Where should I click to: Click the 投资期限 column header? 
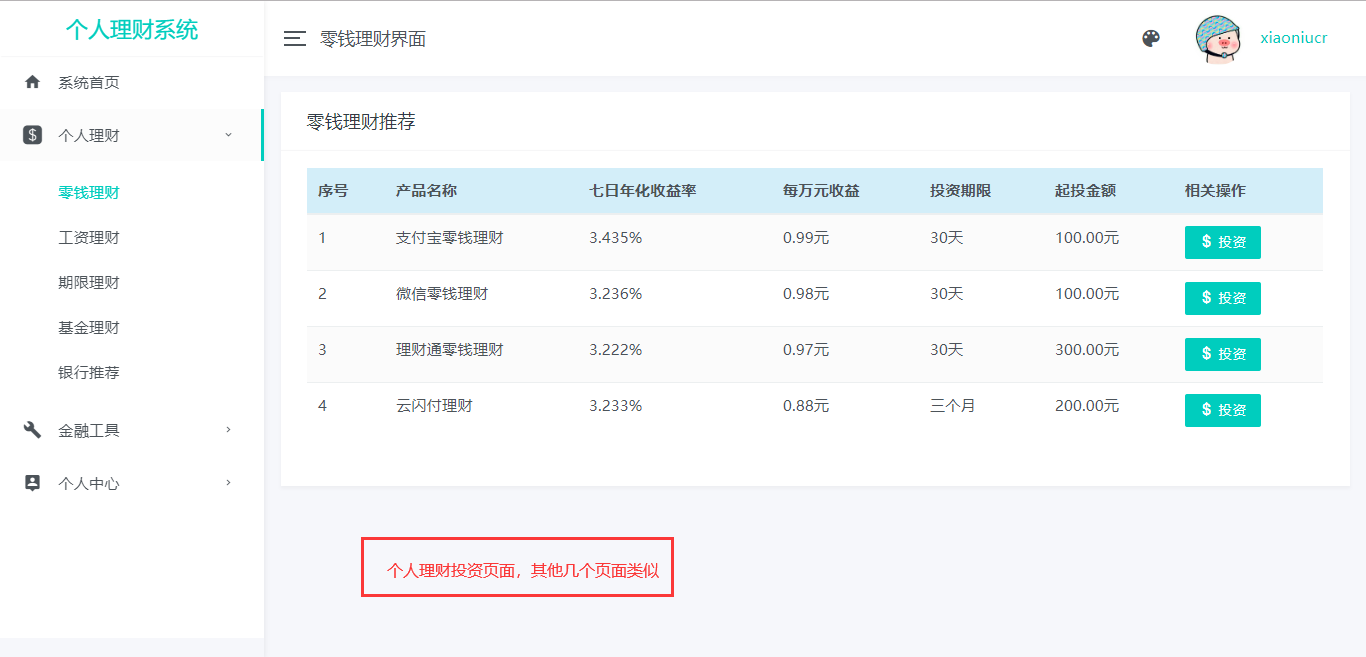click(960, 191)
